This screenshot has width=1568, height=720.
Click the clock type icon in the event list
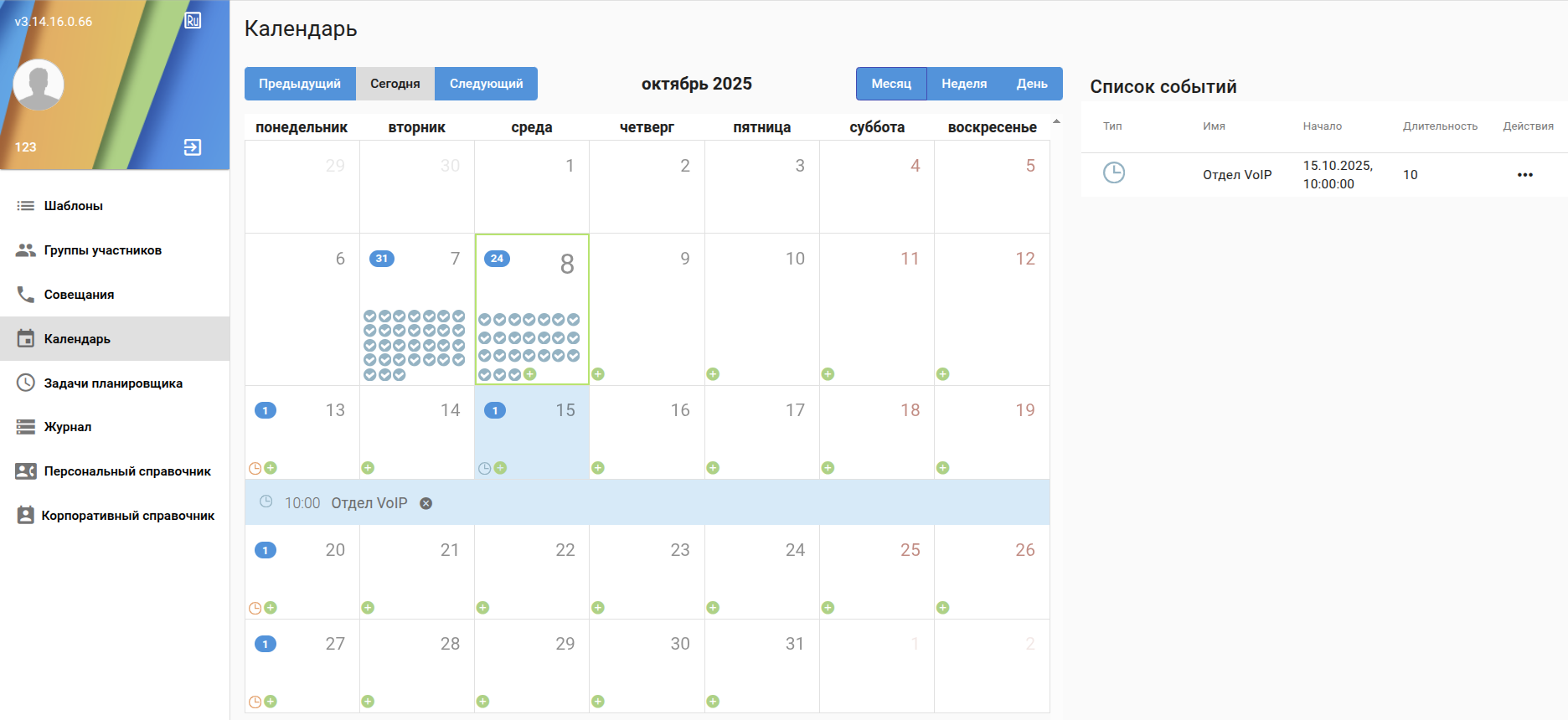tap(1113, 173)
